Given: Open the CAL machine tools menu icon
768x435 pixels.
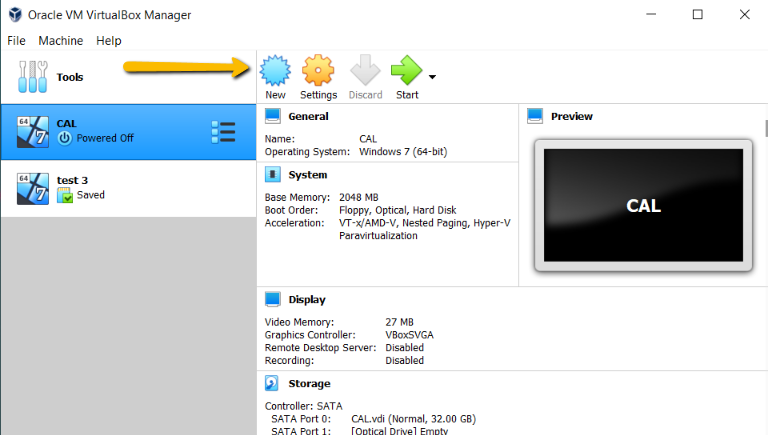Looking at the screenshot, I should (x=223, y=132).
